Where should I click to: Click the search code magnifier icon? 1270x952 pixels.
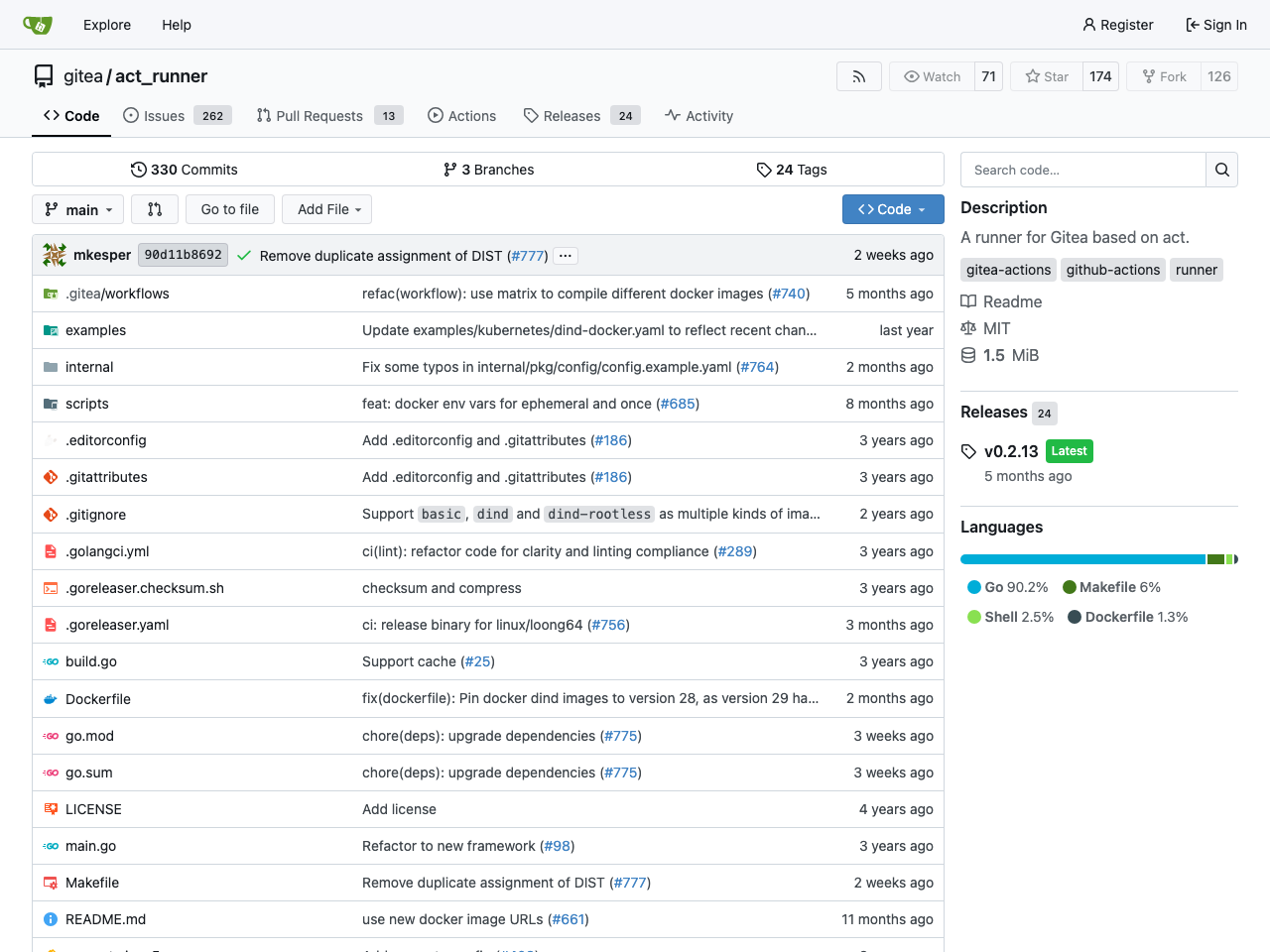click(x=1221, y=169)
